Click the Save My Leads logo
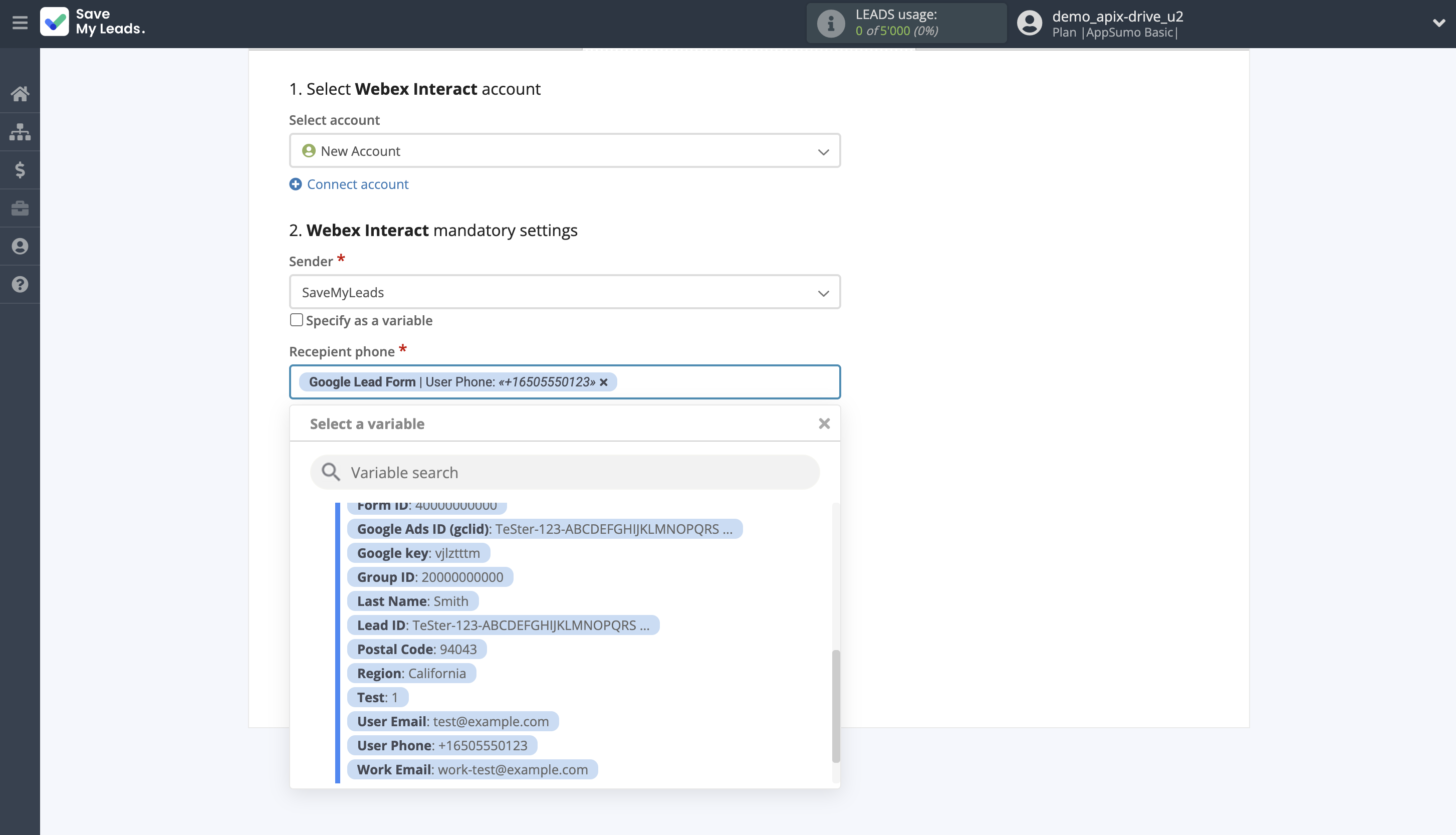 point(92,22)
